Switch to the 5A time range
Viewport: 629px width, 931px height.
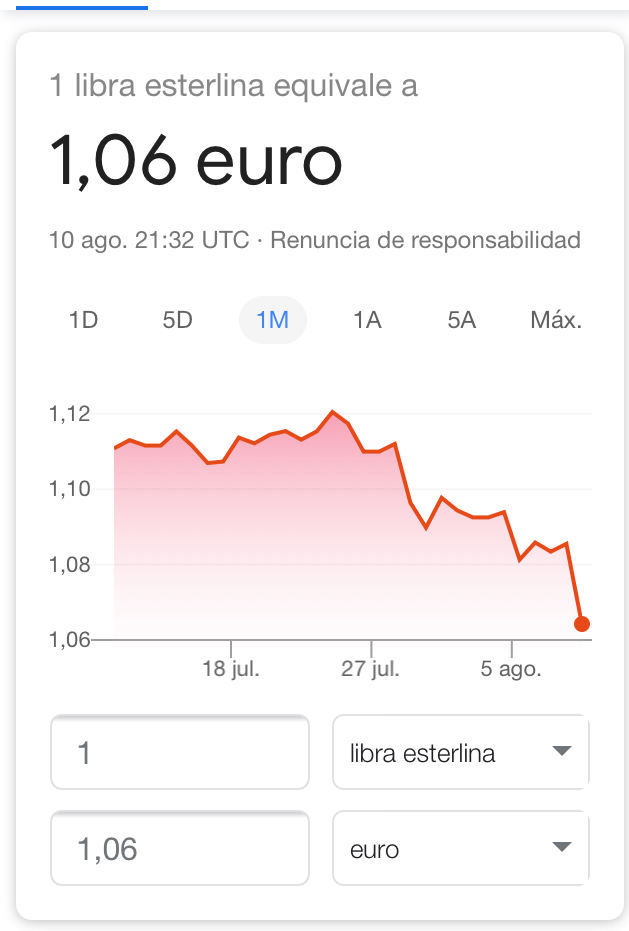pos(461,320)
